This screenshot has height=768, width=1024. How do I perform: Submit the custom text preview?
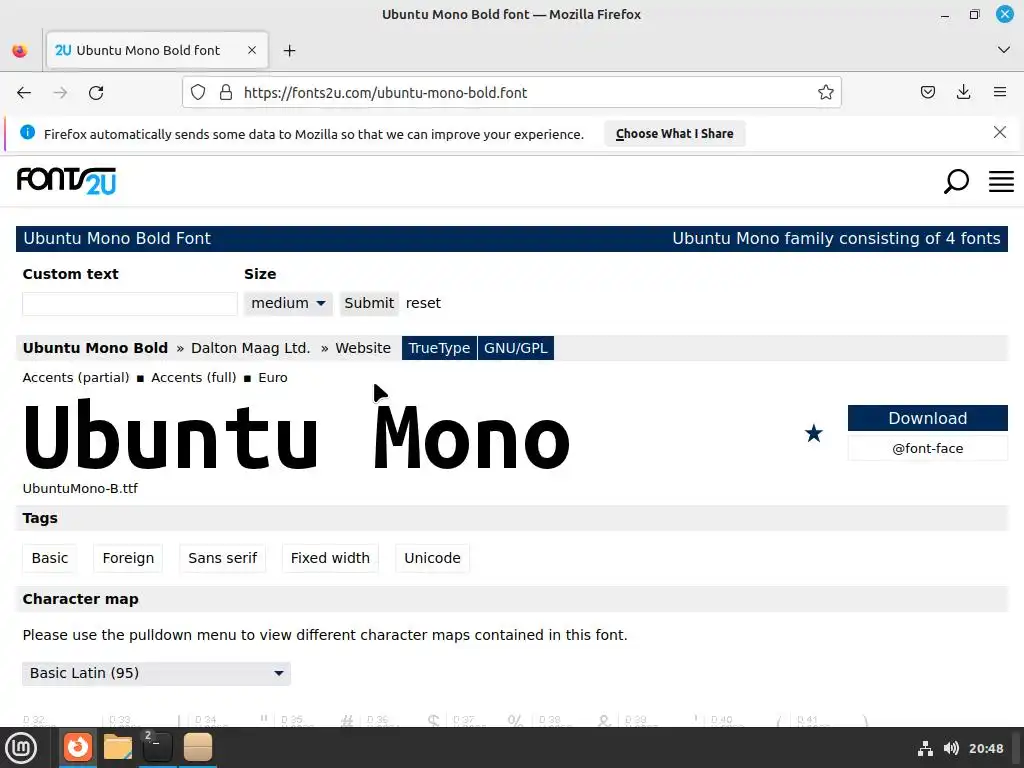click(369, 304)
